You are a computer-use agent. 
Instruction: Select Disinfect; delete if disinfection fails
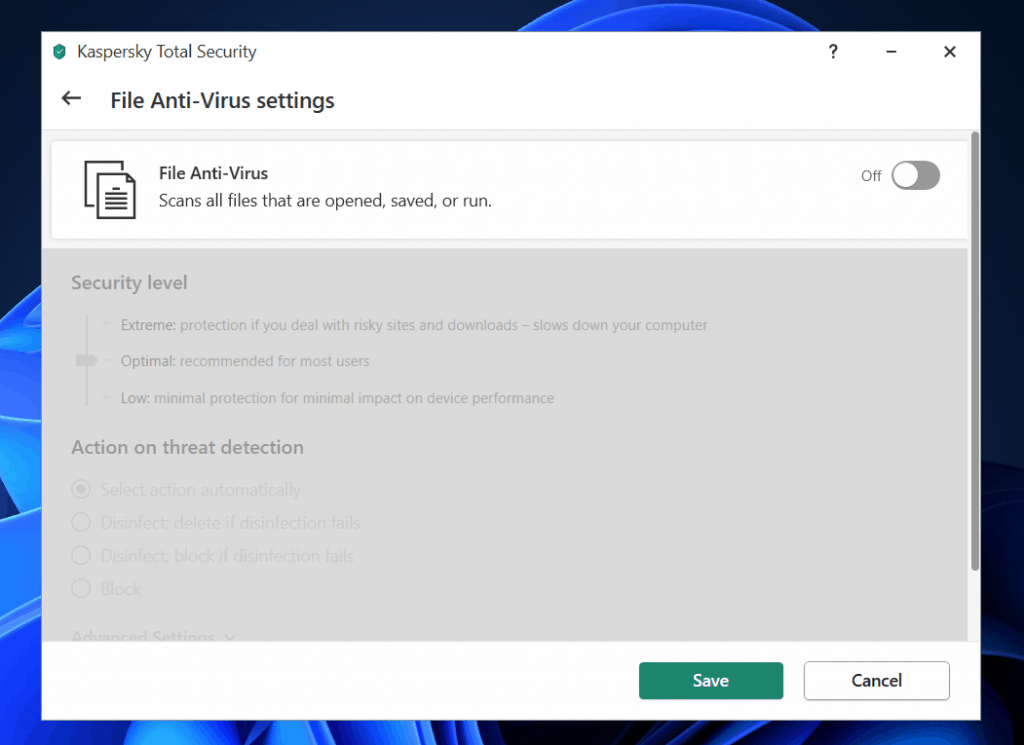tap(81, 523)
